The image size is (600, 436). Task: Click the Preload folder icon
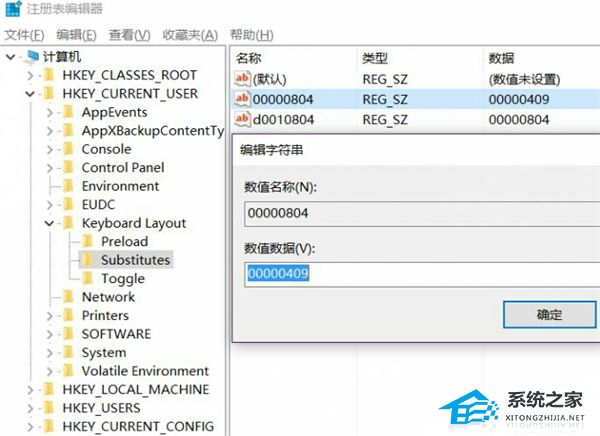88,242
